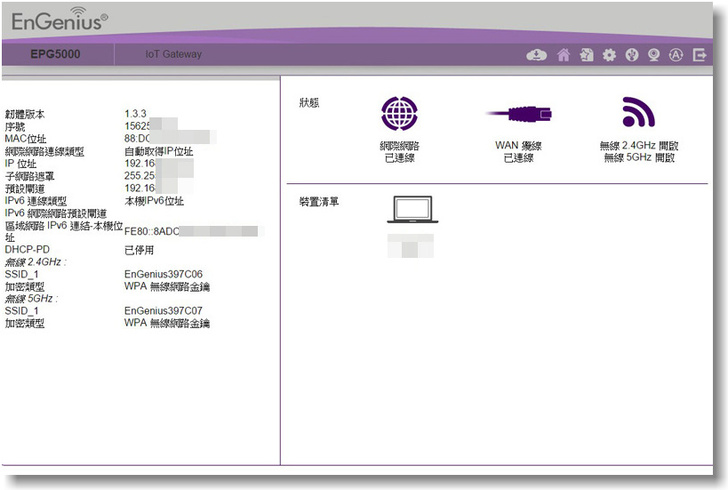Click the '自動取得IP位址' connection type value

point(159,151)
